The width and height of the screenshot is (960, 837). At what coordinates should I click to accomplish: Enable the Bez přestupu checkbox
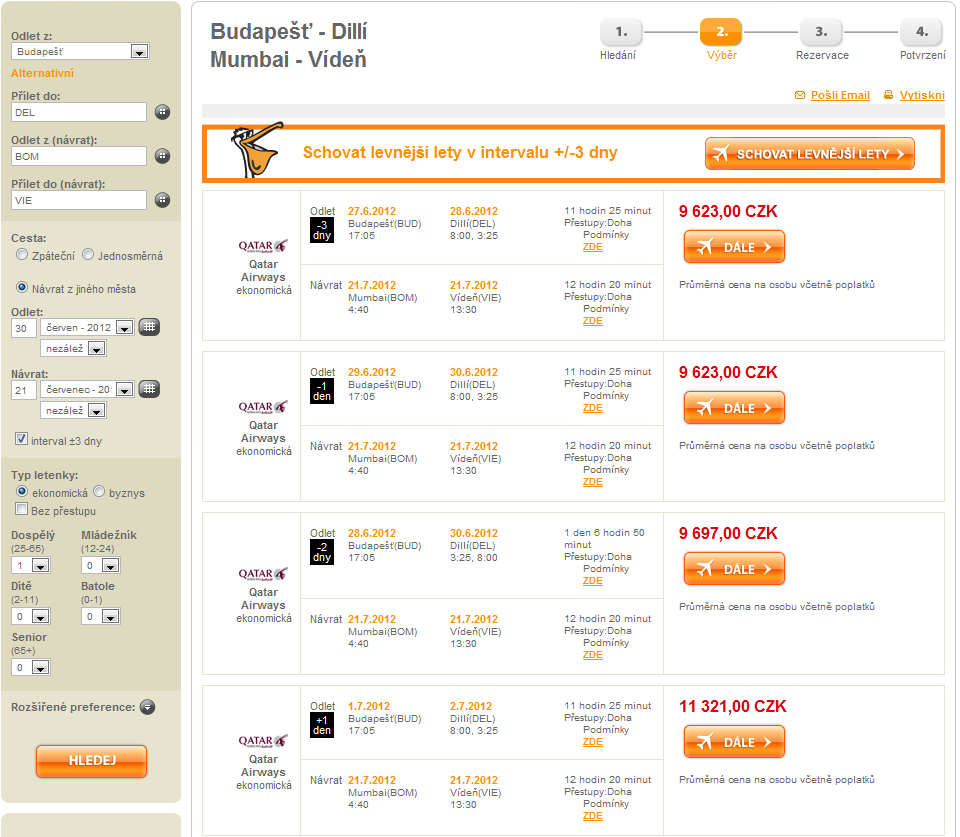[x=22, y=510]
